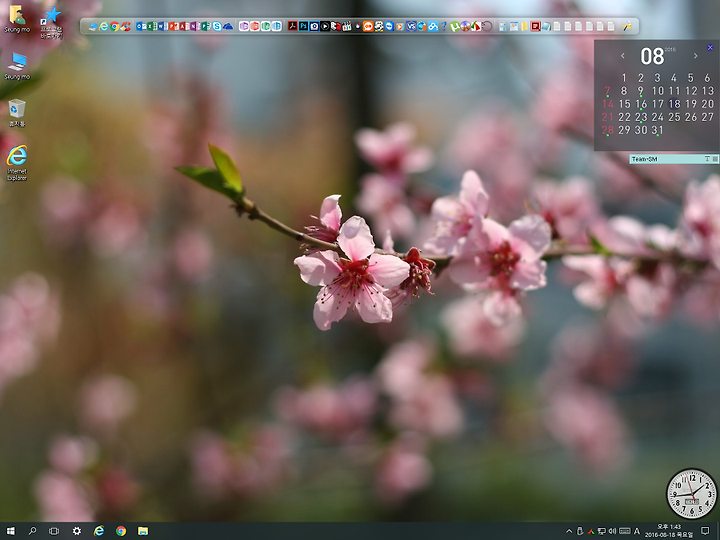Screen dimensions: 720x540
Task: Expand hidden system tray icons chevron
Action: pyautogui.click(x=569, y=531)
